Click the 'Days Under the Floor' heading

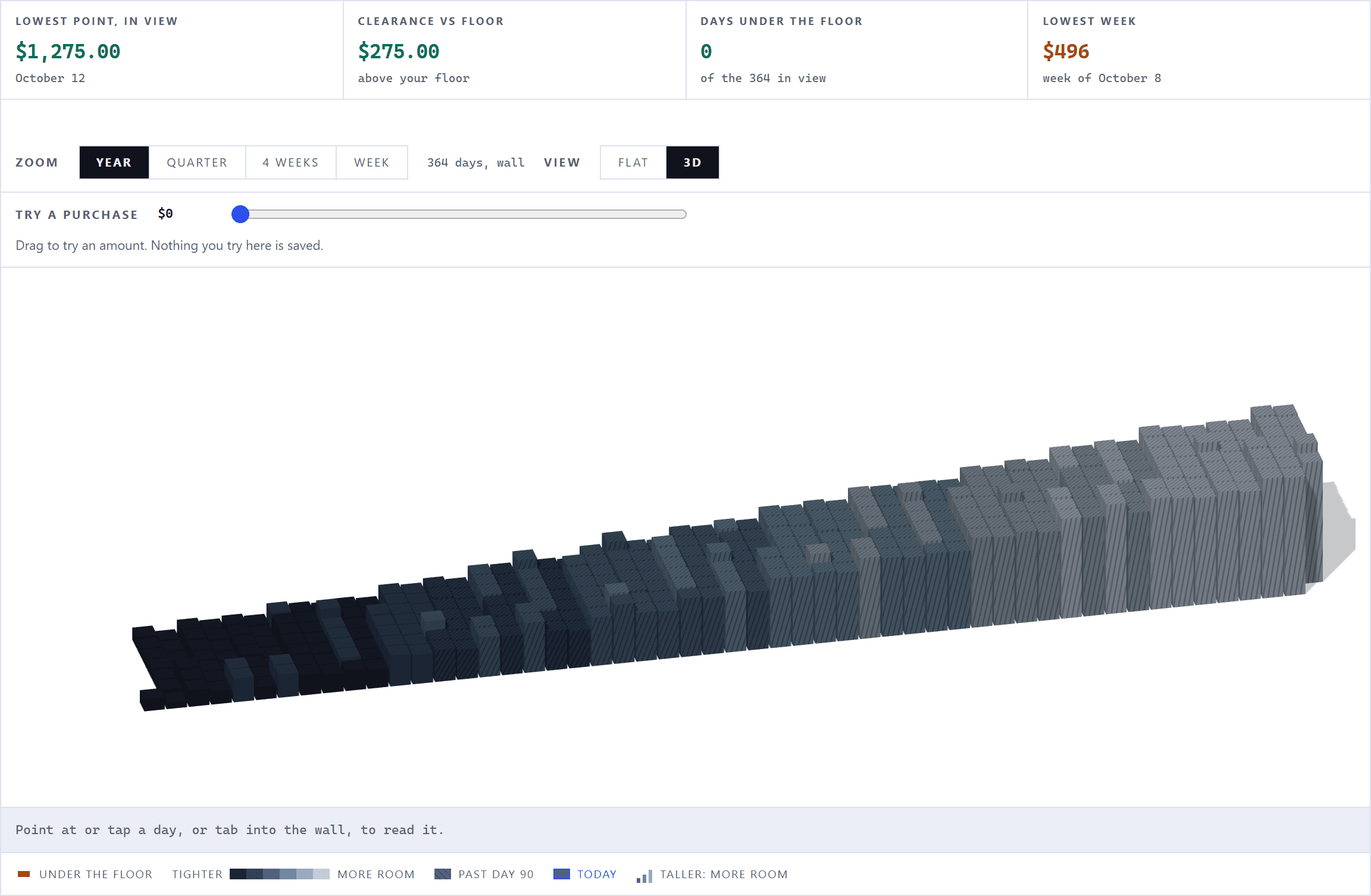[781, 21]
